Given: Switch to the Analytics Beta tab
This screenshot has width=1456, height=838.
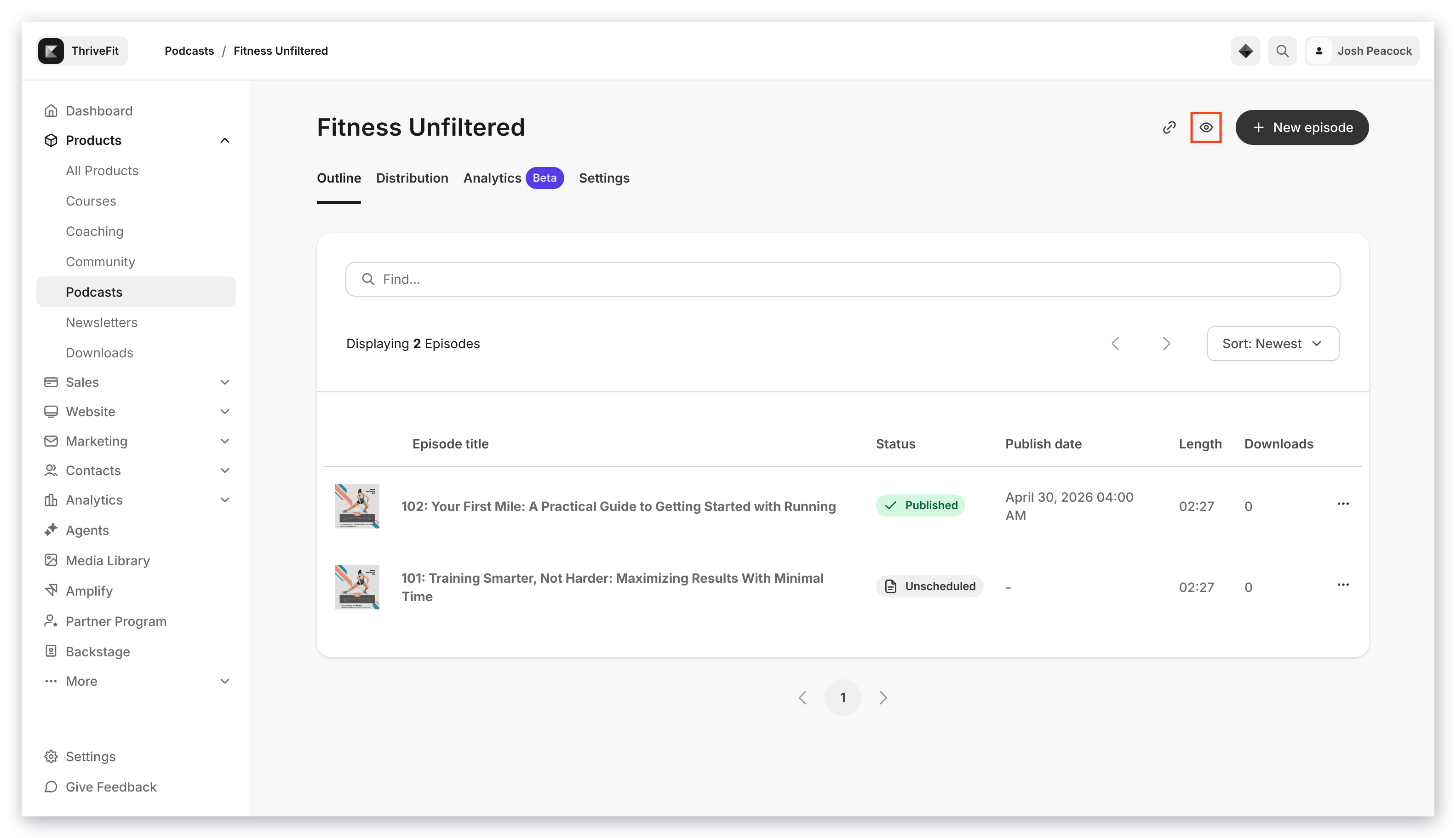Looking at the screenshot, I should coord(513,178).
